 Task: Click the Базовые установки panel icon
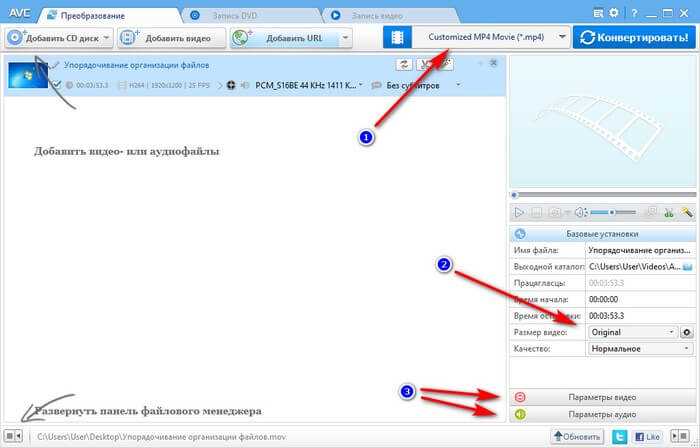pyautogui.click(x=520, y=234)
